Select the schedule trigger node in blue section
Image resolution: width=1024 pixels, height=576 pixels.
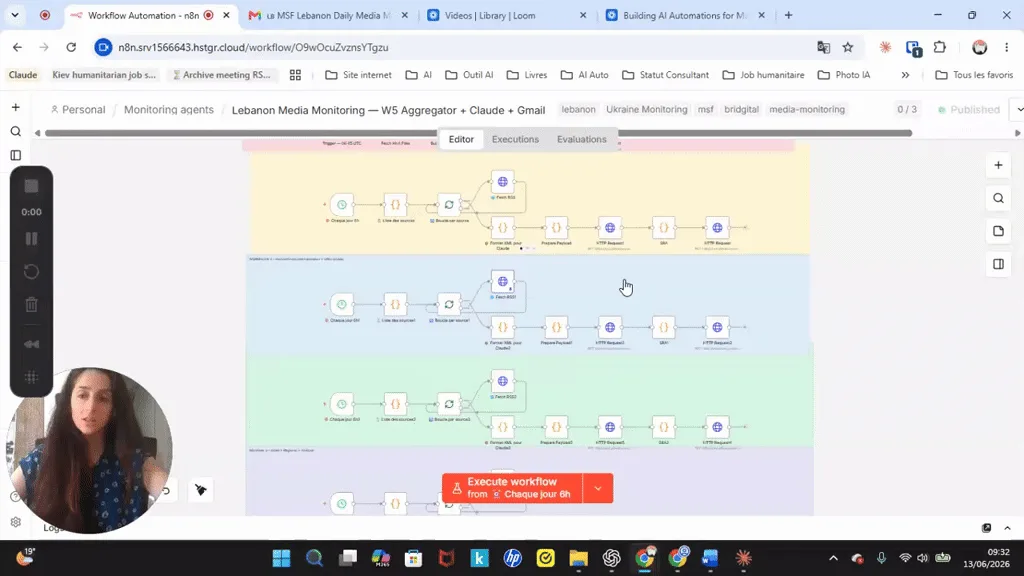tap(342, 304)
